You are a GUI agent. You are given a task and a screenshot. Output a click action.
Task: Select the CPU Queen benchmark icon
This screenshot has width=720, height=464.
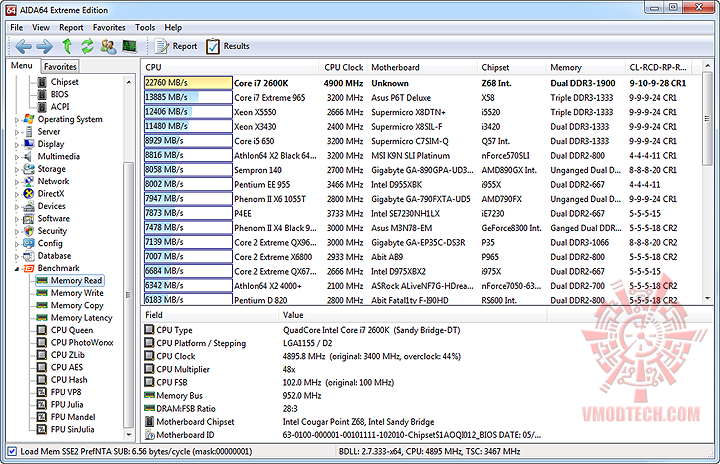click(42, 330)
